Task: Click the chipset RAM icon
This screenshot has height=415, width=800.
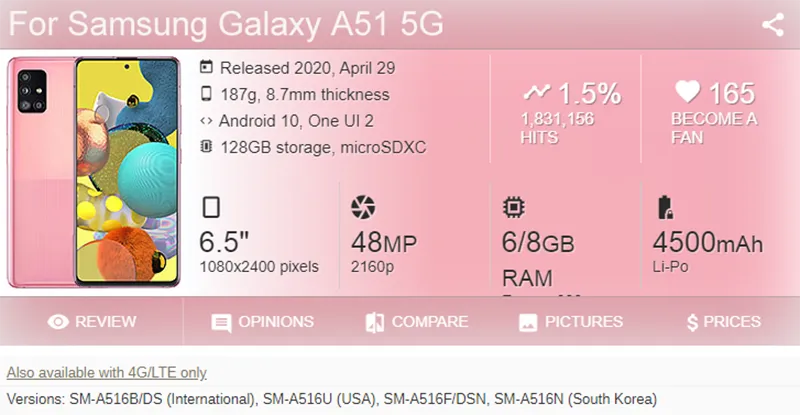Action: tap(513, 208)
